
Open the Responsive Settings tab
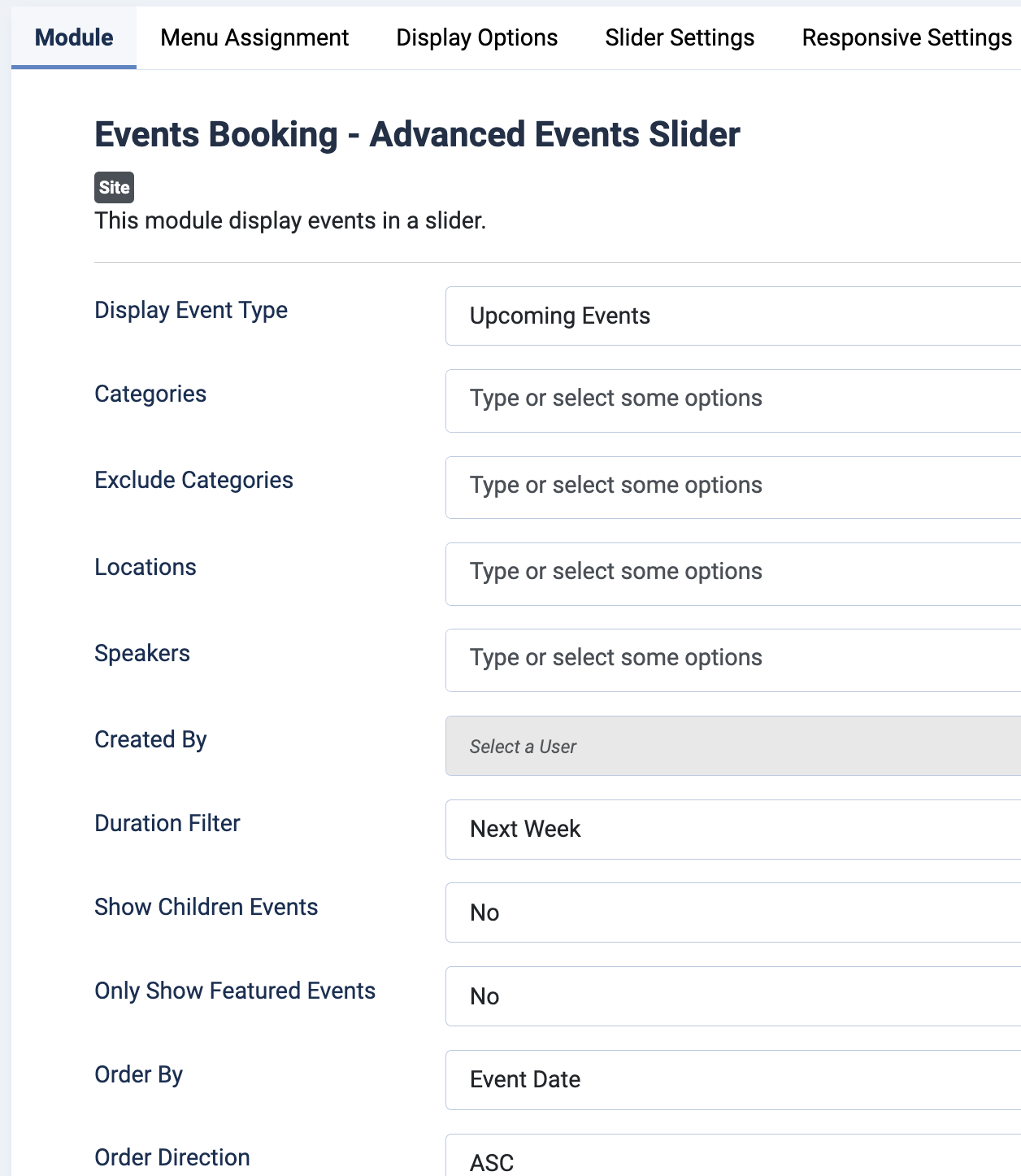[x=906, y=37]
